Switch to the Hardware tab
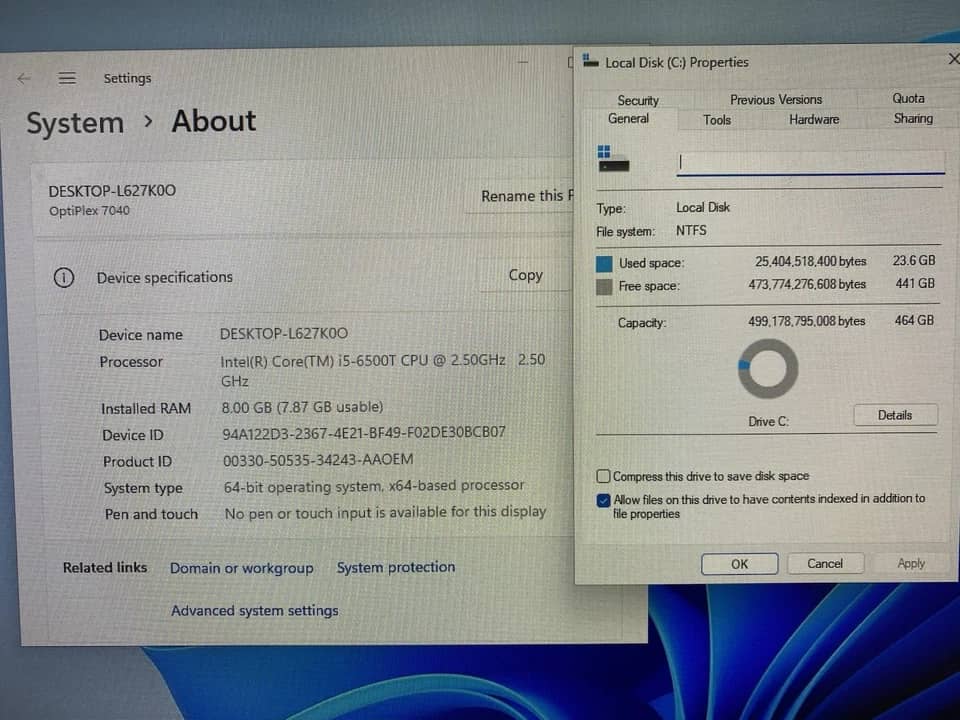 814,119
